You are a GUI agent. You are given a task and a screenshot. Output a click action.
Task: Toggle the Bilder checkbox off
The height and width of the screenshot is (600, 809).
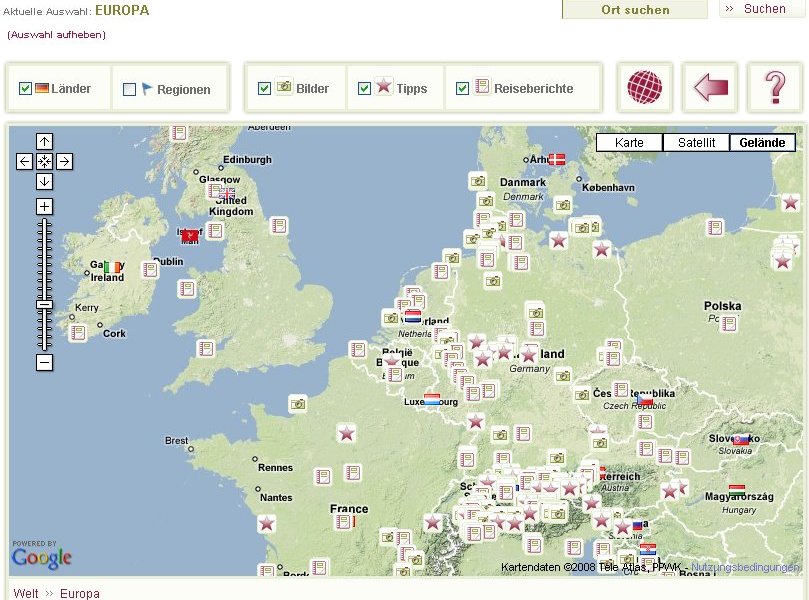click(x=265, y=89)
